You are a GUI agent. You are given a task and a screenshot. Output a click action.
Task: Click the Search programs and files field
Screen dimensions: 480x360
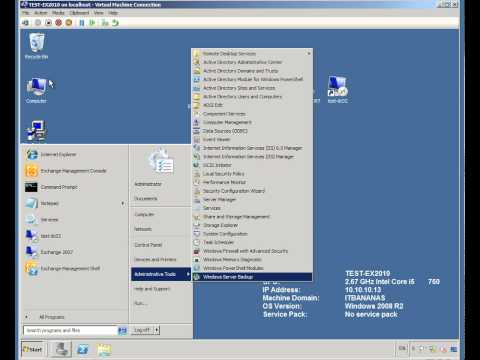[70, 330]
